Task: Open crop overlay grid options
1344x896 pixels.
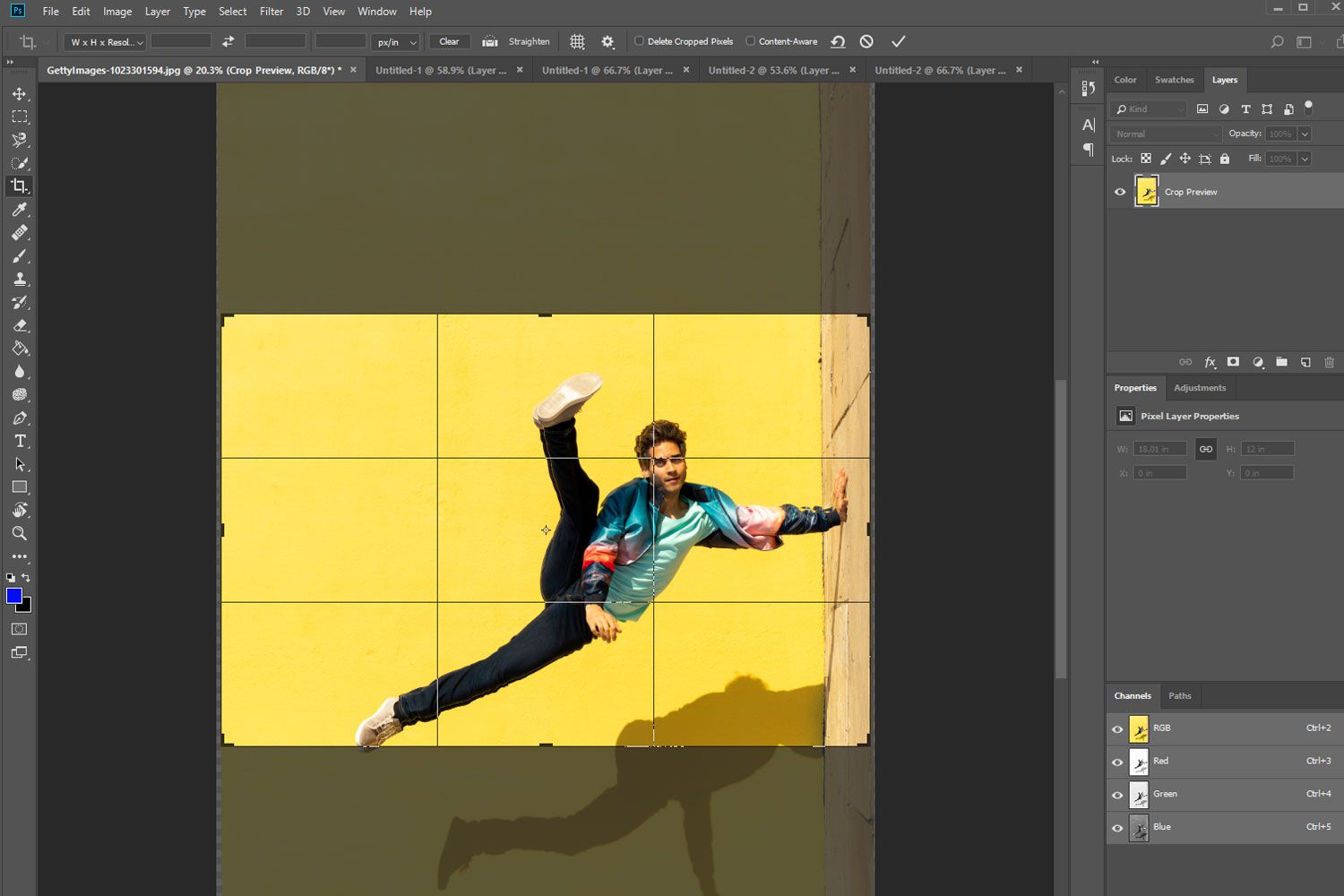Action: [x=577, y=41]
